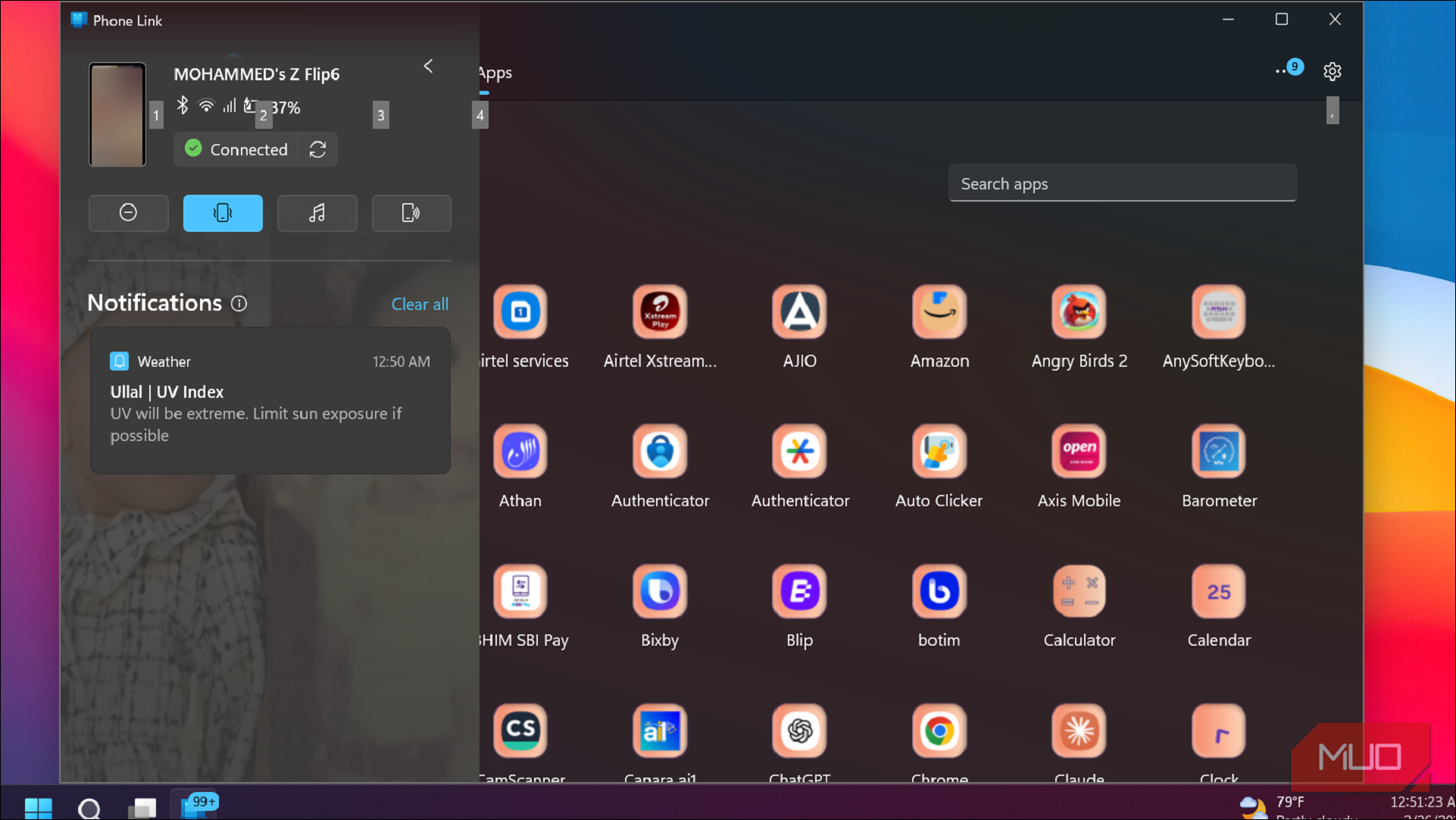Viewport: 1456px width, 820px height.
Task: Collapse the phone sidebar with back chevron
Action: pos(429,66)
